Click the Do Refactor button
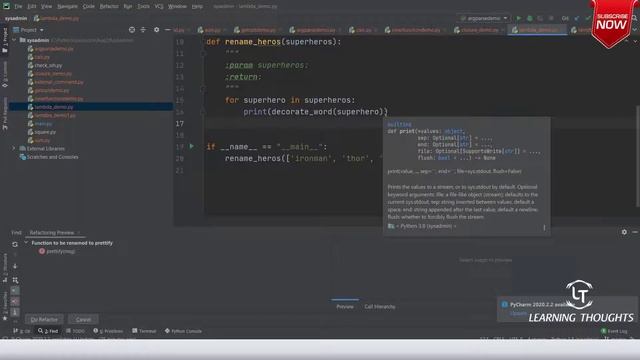Screen dimensions: 640x360 (x=44, y=320)
